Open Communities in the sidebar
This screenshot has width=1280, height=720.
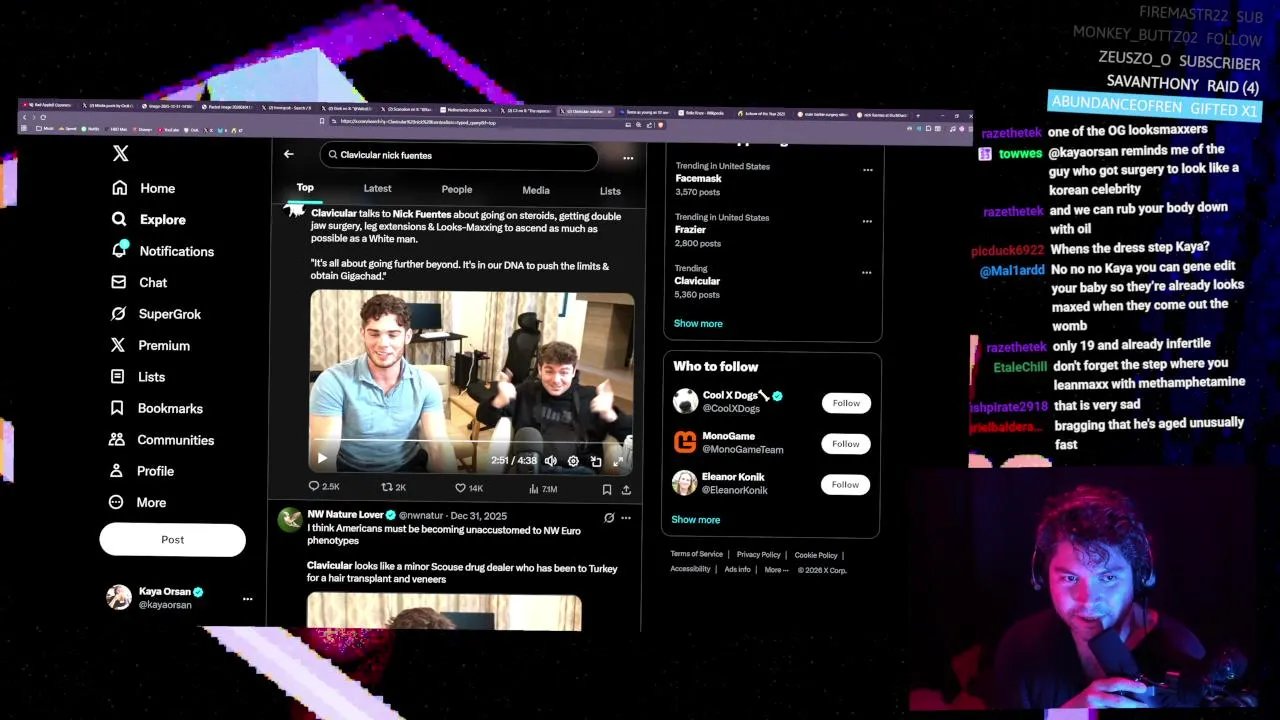tap(161, 440)
